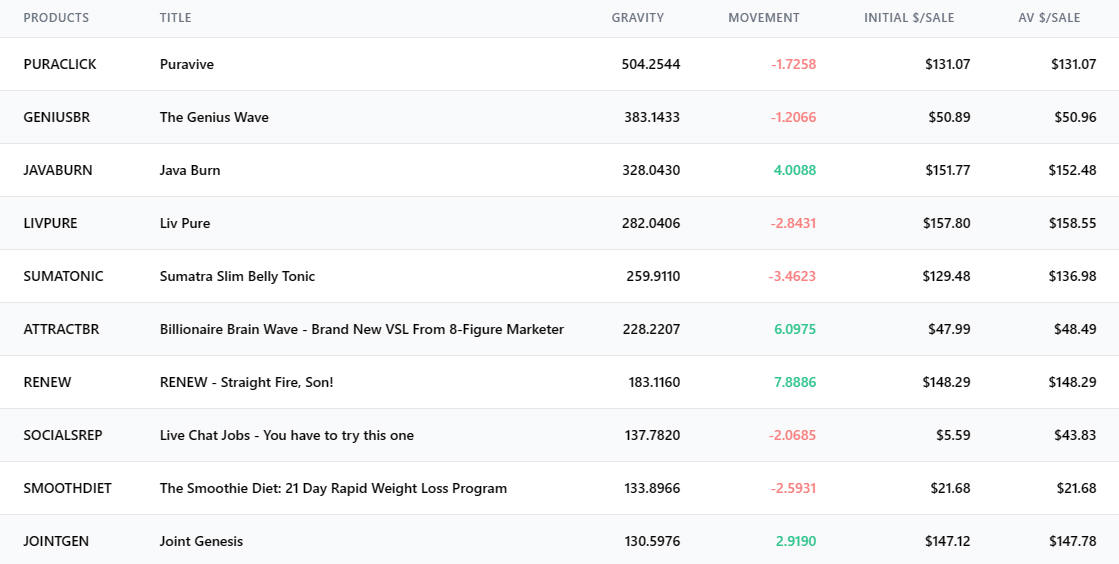This screenshot has width=1119, height=564.
Task: Sort by the GRAVITY column header
Action: coord(637,18)
